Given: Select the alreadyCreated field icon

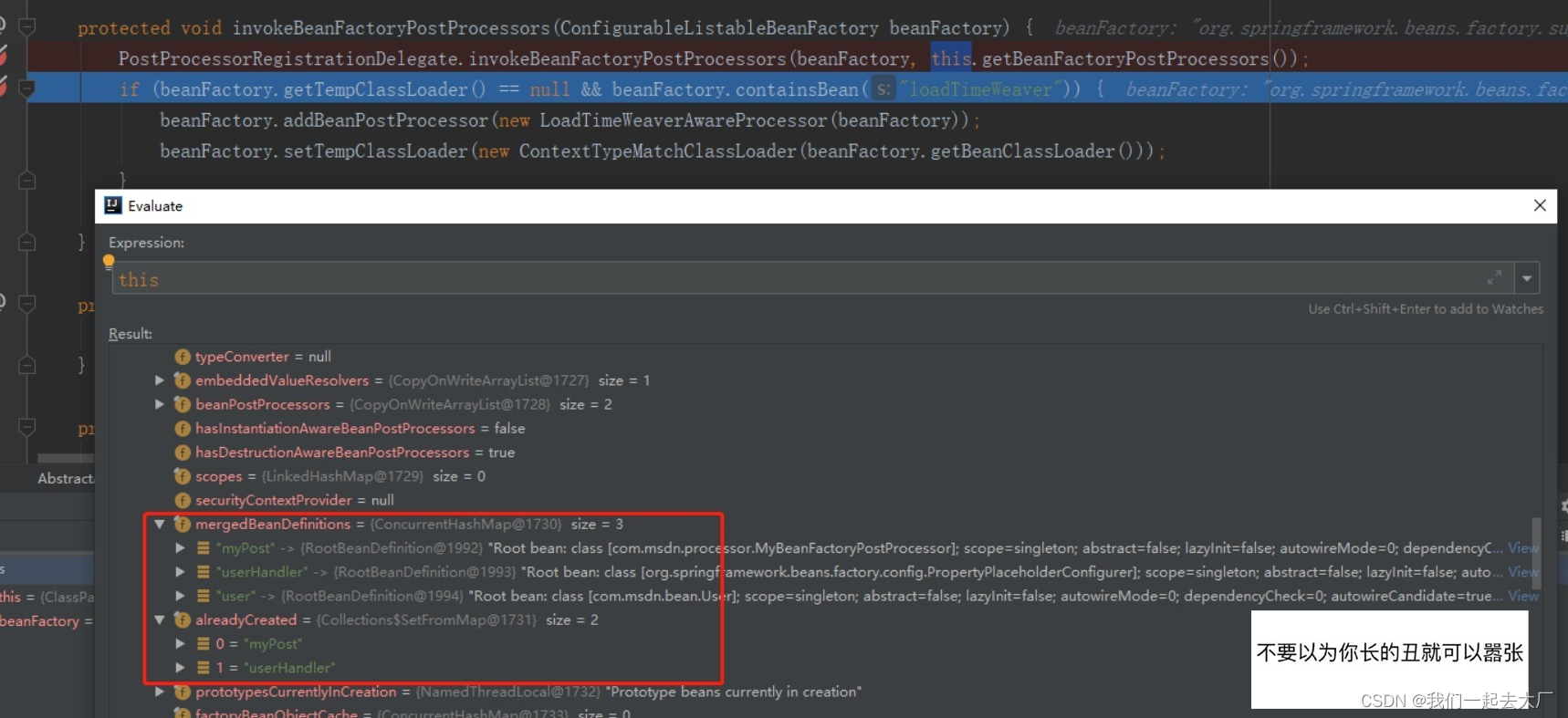Looking at the screenshot, I should coord(183,619).
